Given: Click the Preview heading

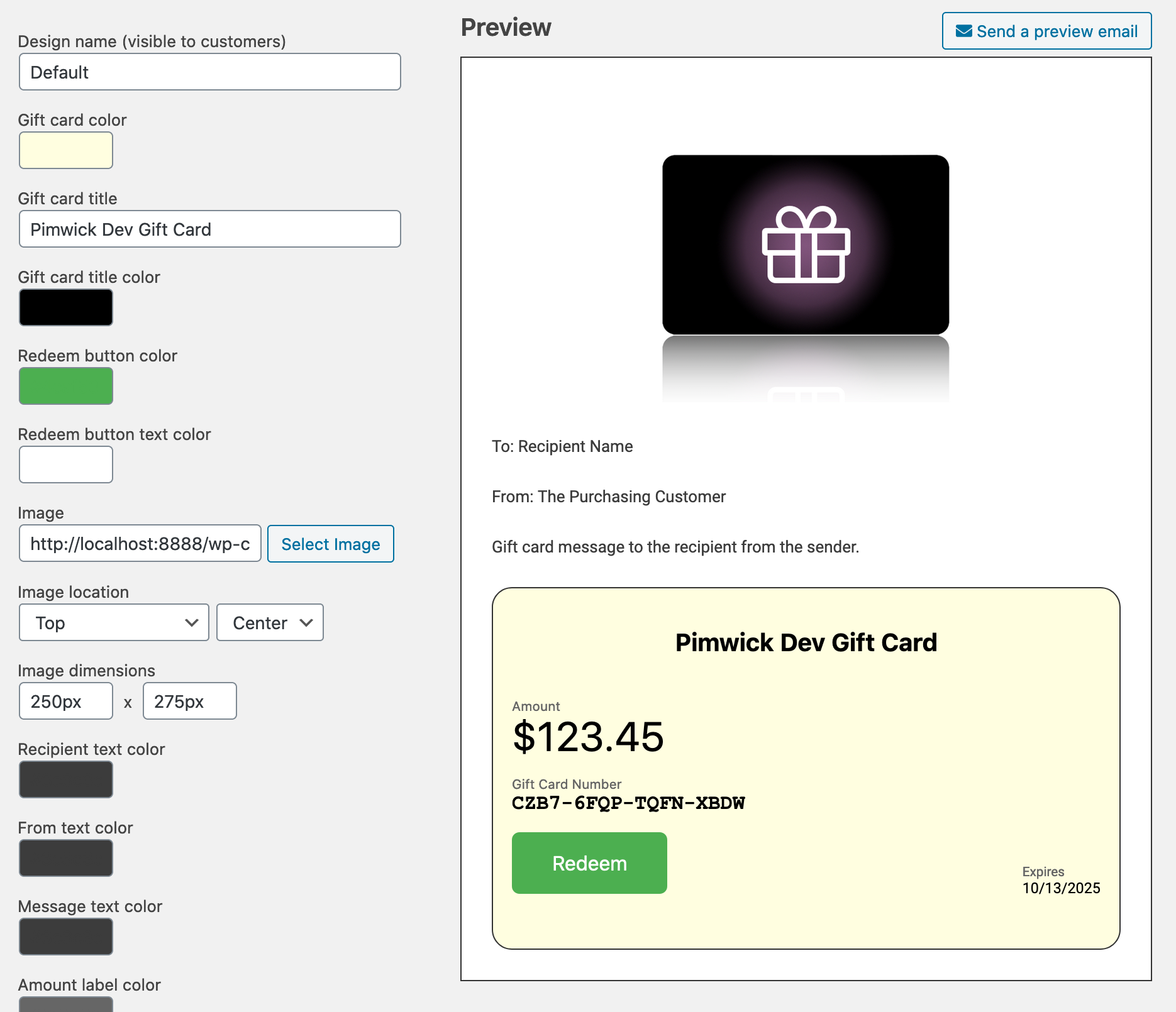Looking at the screenshot, I should click(x=506, y=28).
